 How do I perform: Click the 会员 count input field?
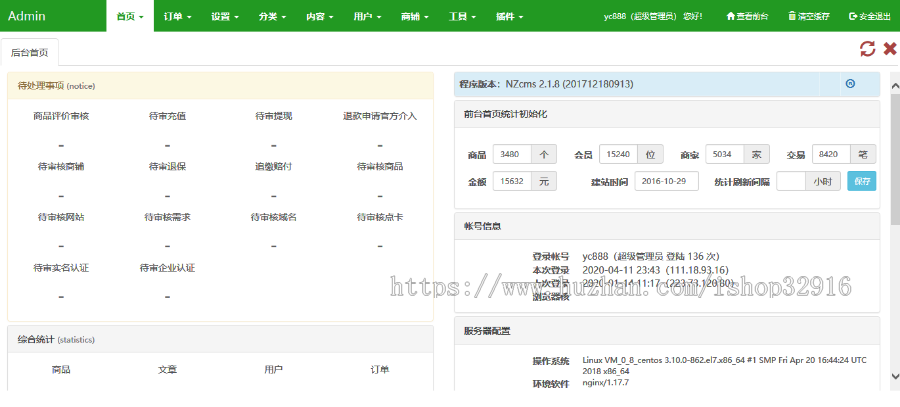[619, 154]
